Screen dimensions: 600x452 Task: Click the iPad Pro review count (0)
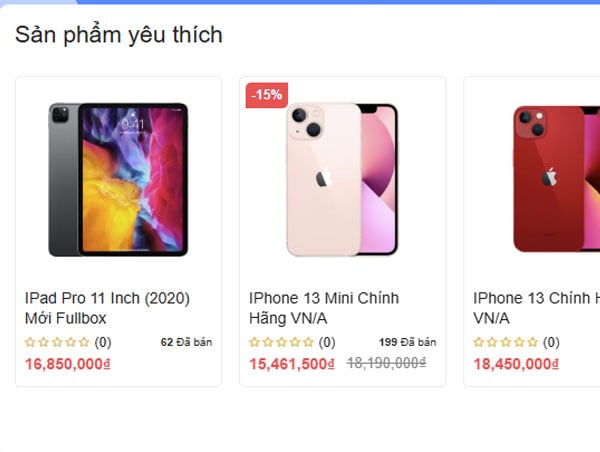pyautogui.click(x=103, y=342)
